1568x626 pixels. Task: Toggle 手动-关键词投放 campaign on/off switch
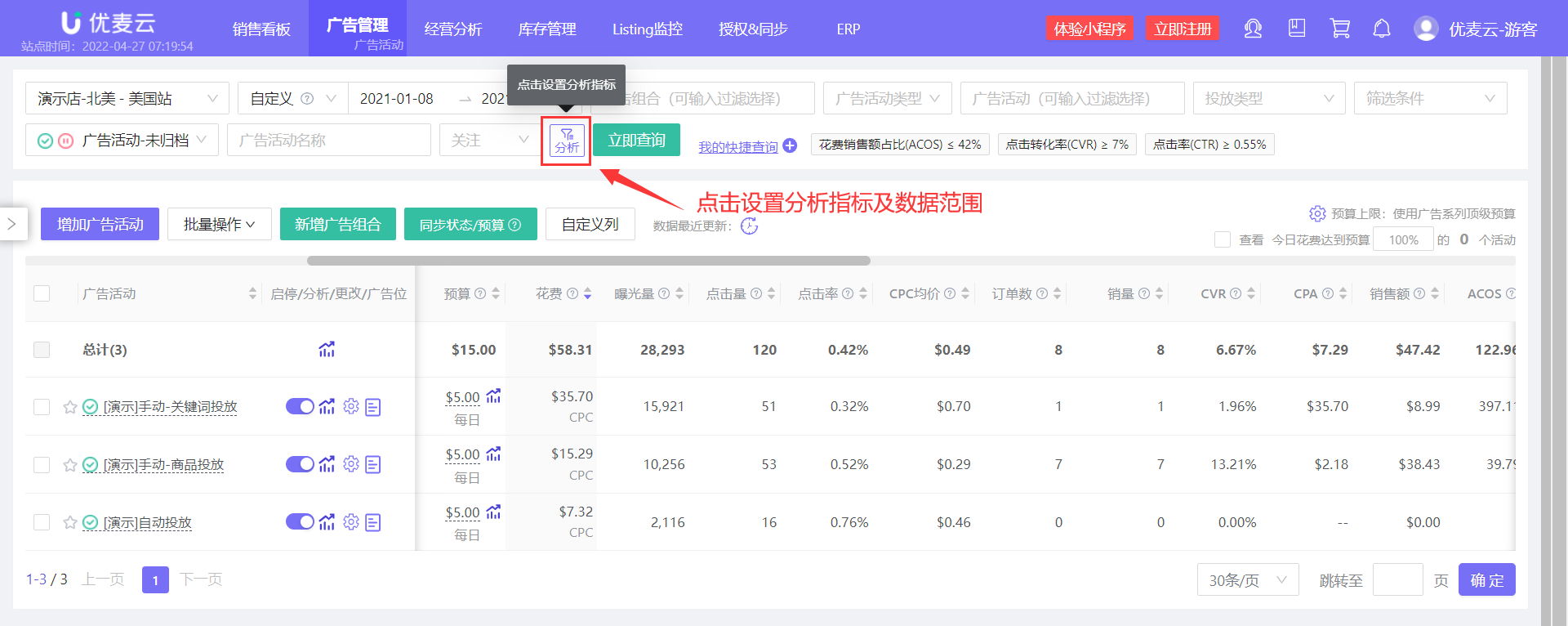point(300,406)
